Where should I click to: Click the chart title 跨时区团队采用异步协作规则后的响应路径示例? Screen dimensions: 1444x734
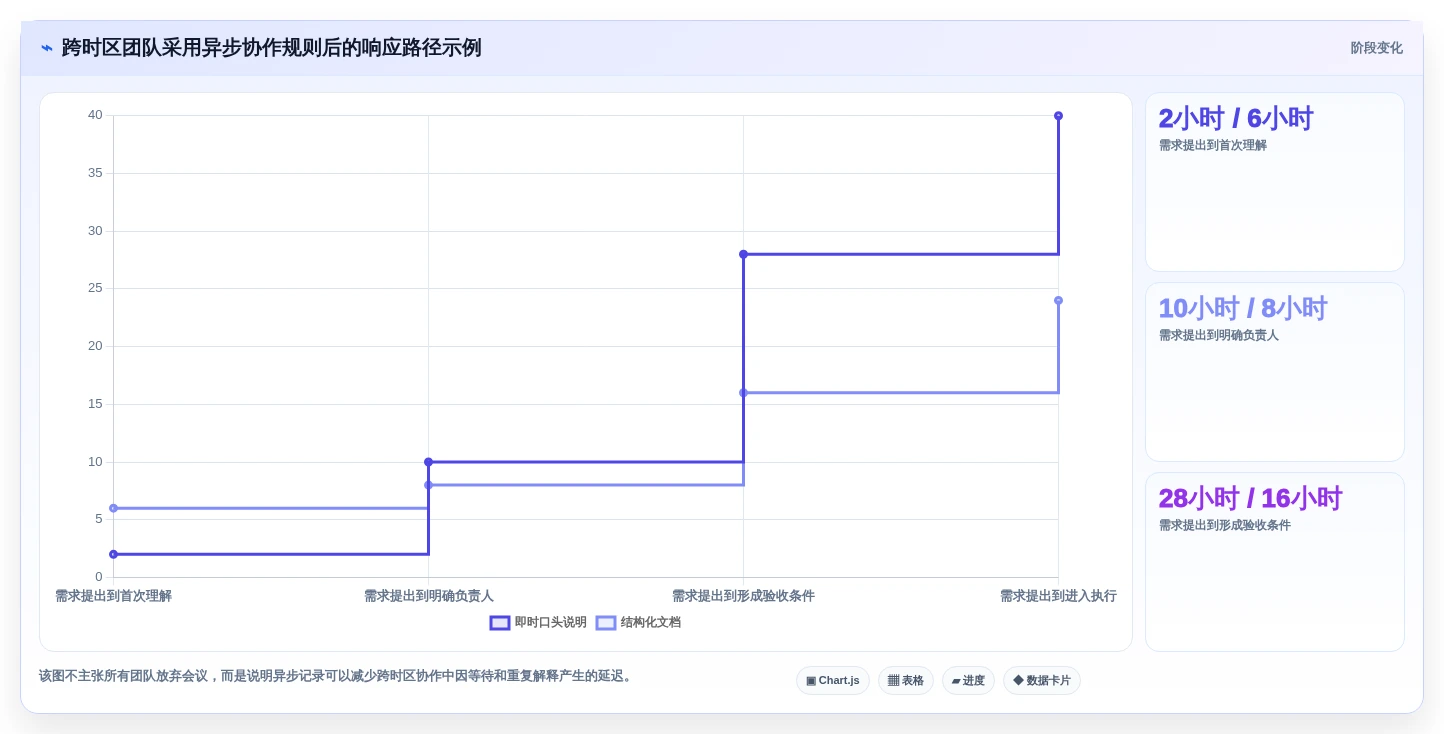[x=271, y=48]
